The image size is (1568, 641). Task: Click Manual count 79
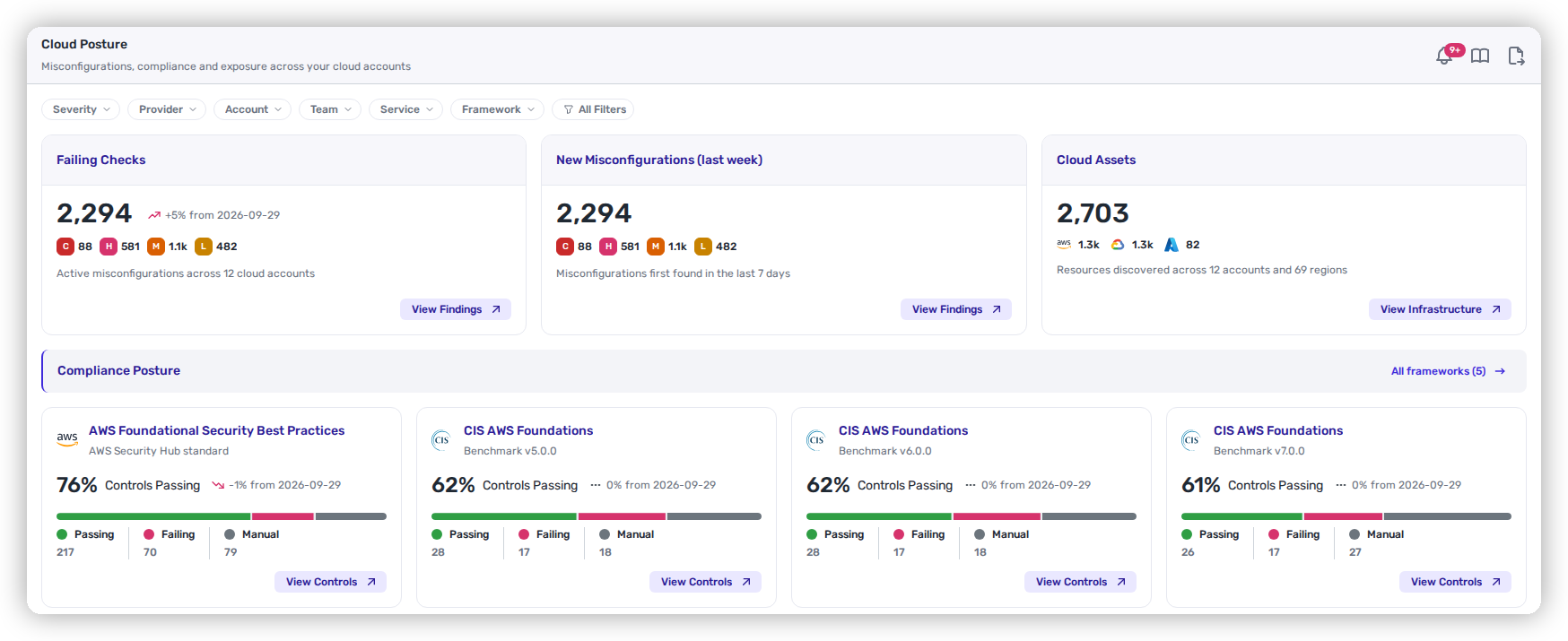(231, 552)
